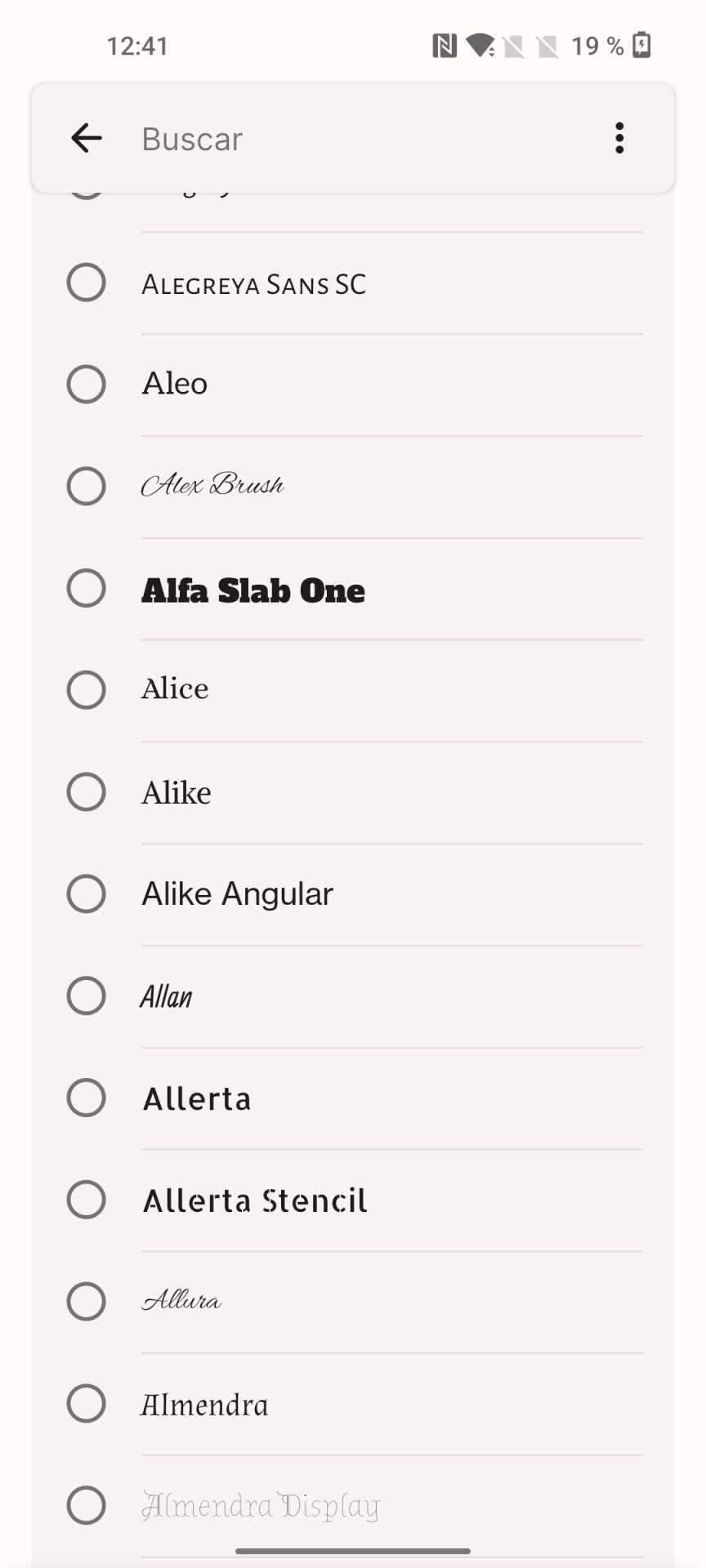
Task: Open the three-dot overflow menu
Action: click(x=619, y=138)
